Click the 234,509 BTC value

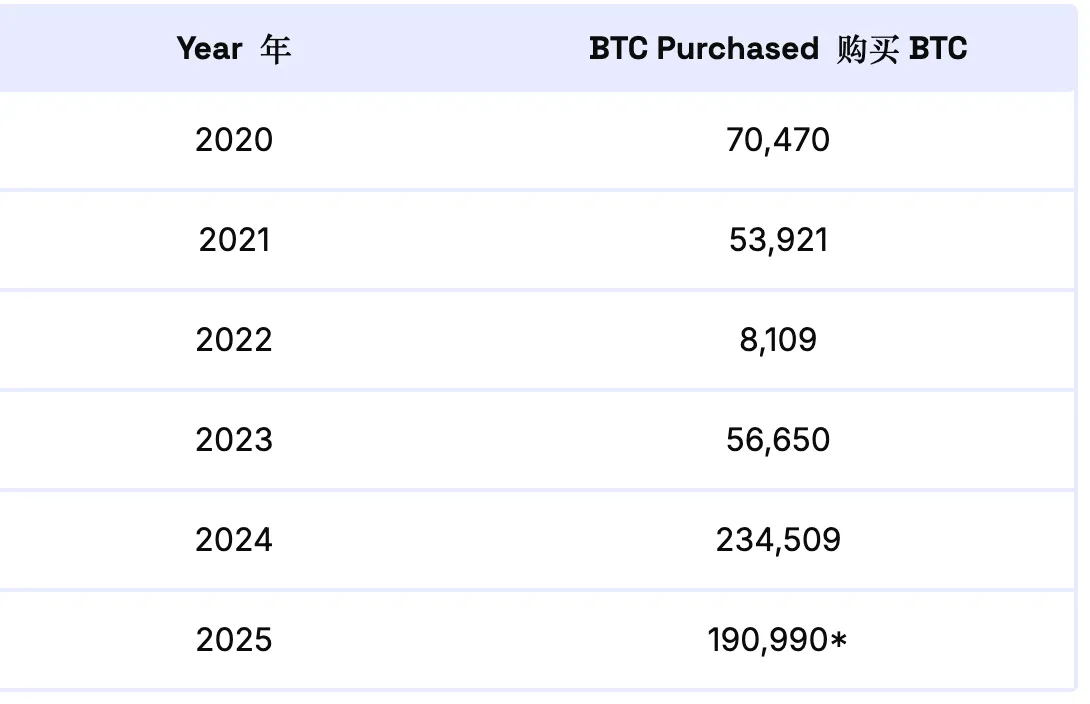point(778,540)
